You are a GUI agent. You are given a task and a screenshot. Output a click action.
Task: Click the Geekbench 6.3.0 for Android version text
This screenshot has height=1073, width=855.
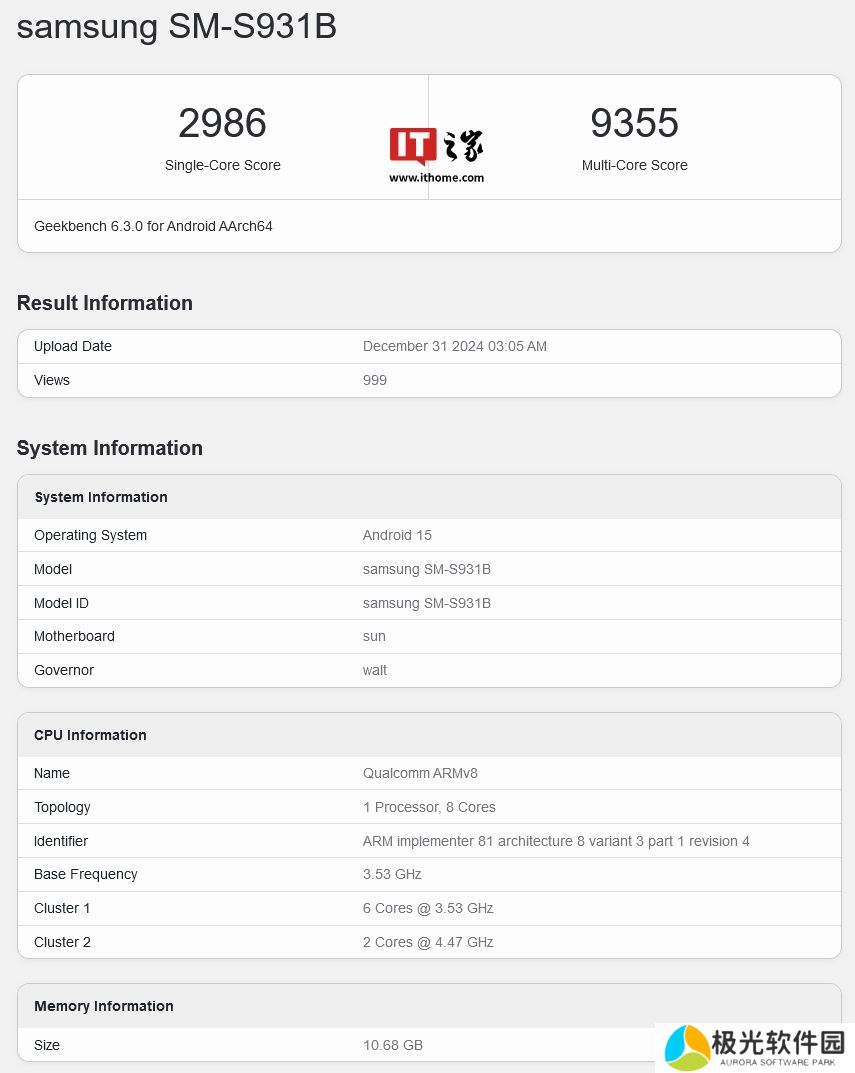153,226
